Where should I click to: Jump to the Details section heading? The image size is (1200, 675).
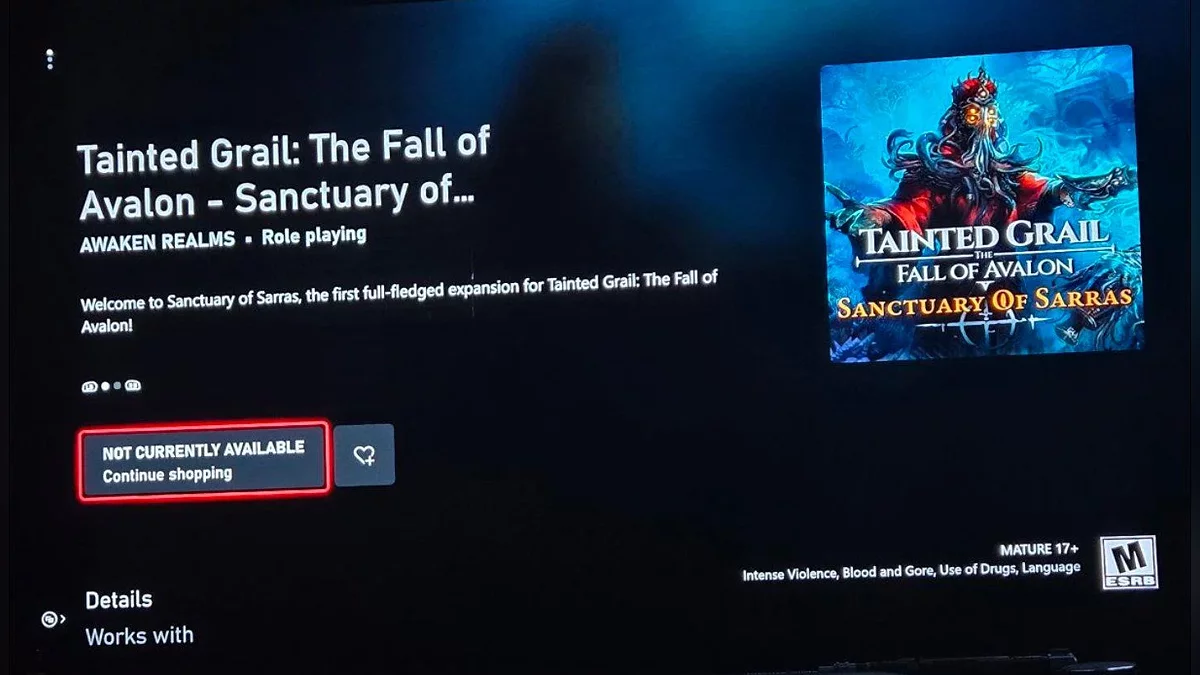(x=119, y=600)
